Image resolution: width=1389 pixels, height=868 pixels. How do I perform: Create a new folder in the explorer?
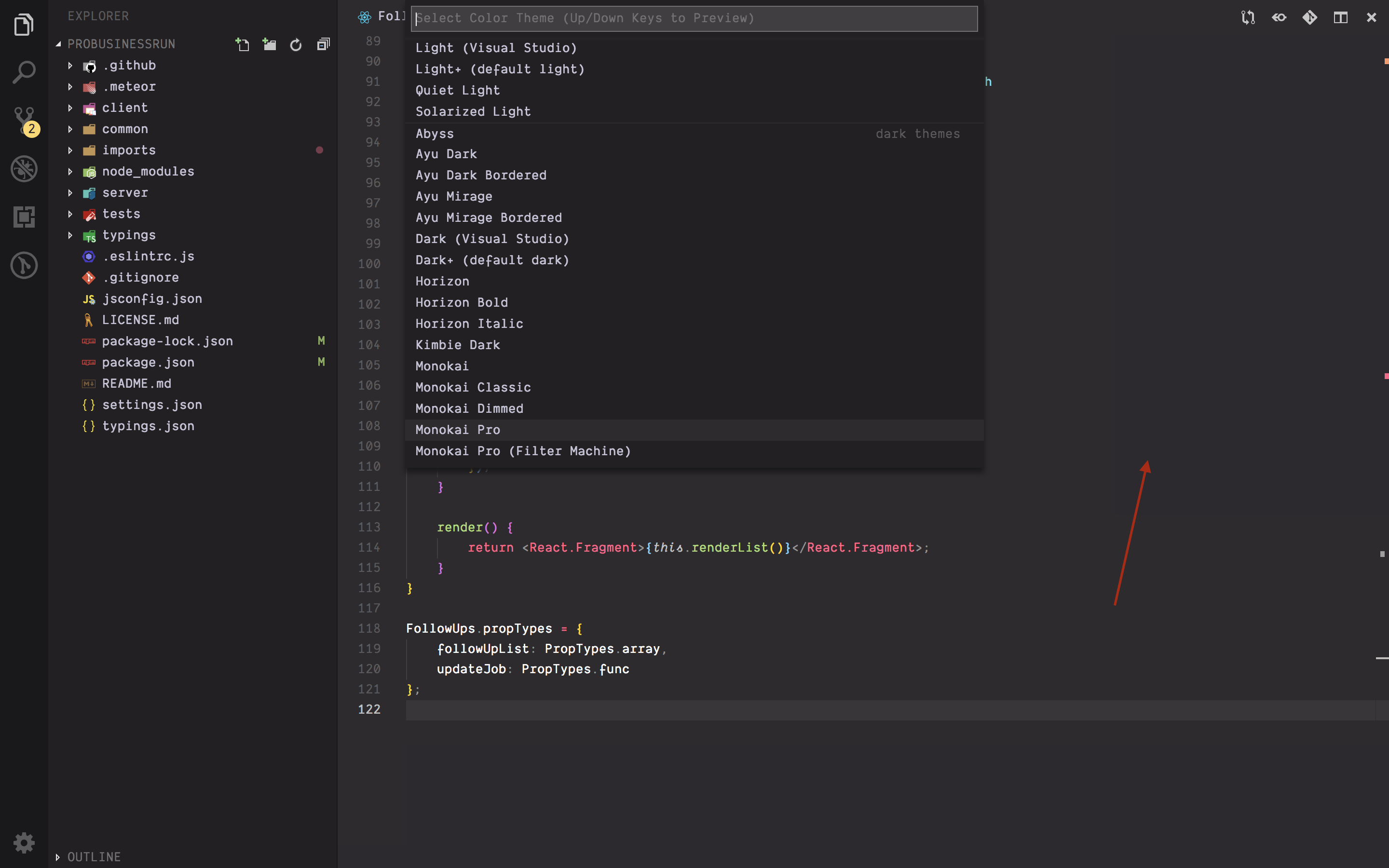point(269,44)
